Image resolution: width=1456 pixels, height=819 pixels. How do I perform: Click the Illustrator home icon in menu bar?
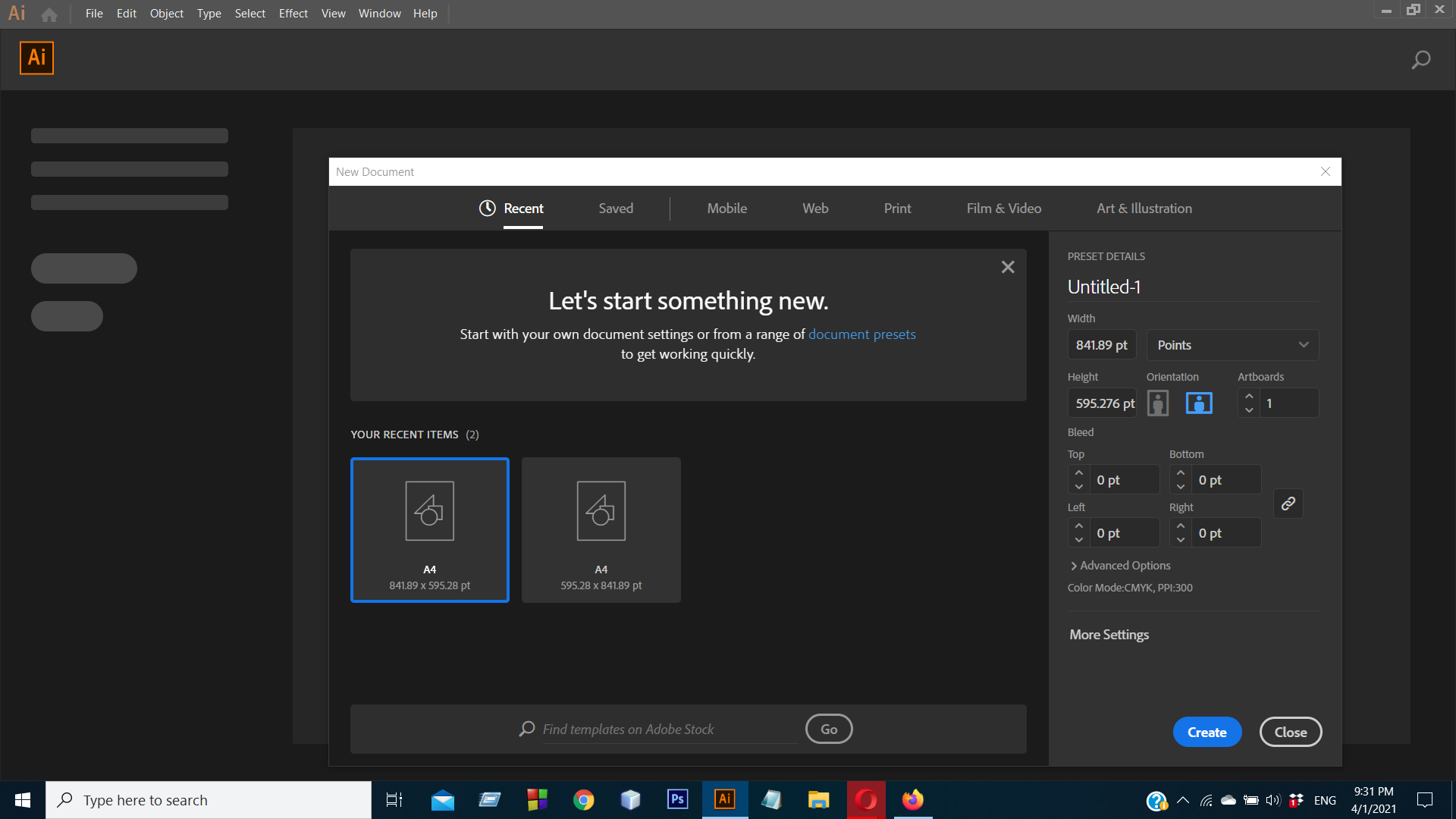(49, 14)
